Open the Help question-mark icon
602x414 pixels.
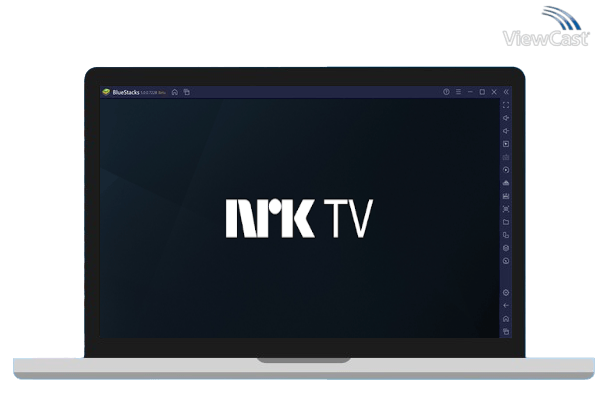[x=446, y=92]
